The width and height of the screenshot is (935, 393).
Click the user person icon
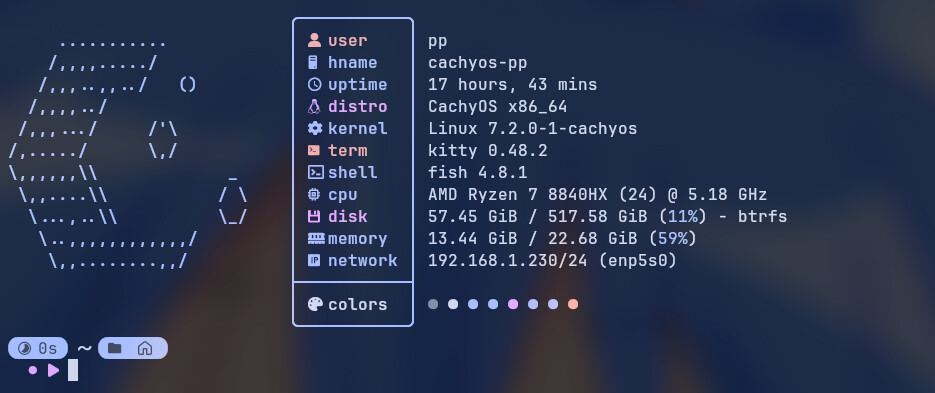point(314,41)
